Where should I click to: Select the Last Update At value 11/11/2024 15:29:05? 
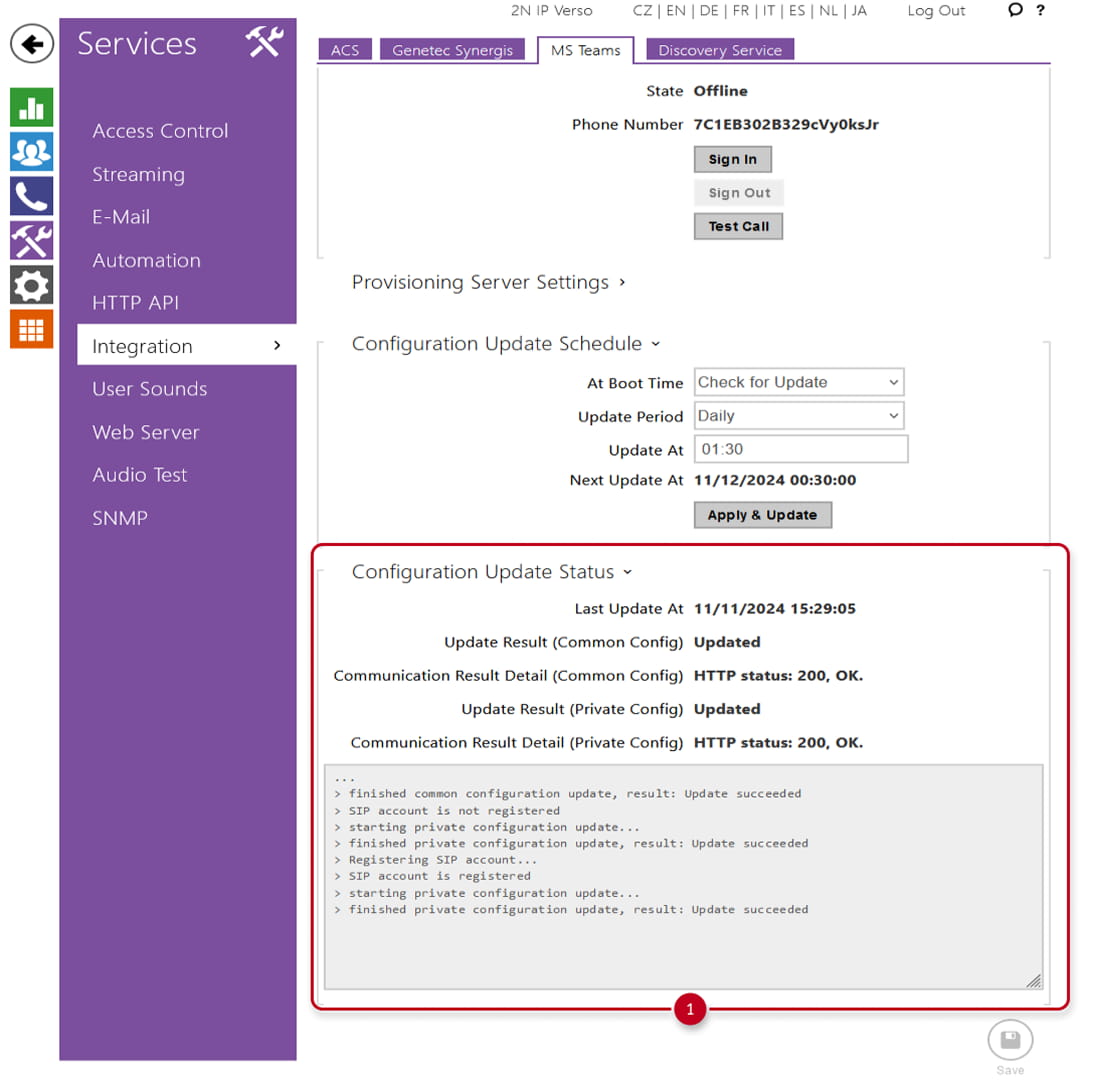(x=774, y=608)
